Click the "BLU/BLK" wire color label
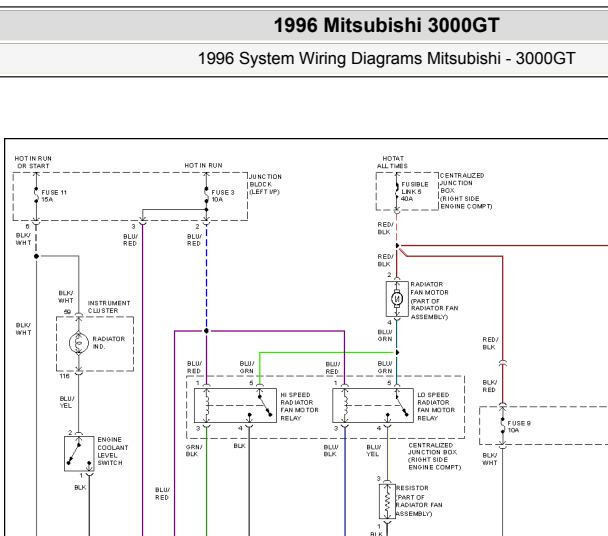 click(331, 451)
